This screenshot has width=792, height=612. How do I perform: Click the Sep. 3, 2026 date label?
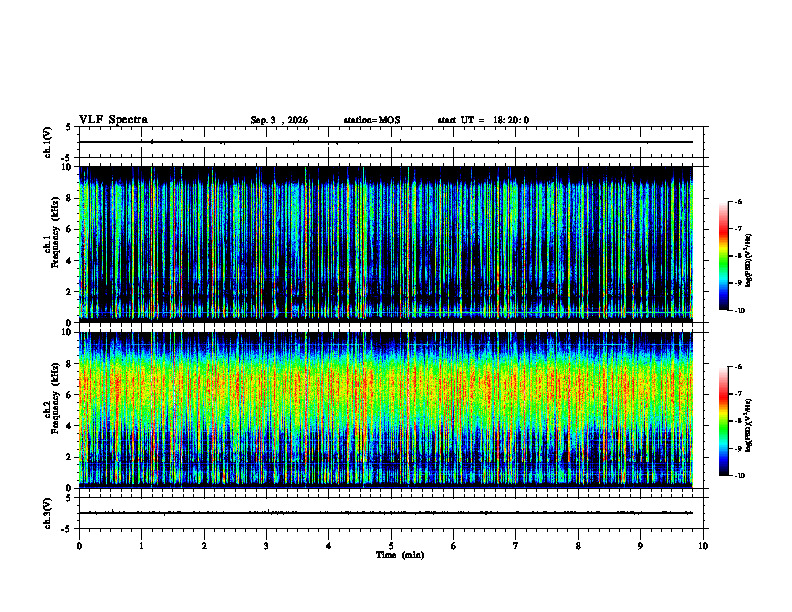pyautogui.click(x=279, y=120)
